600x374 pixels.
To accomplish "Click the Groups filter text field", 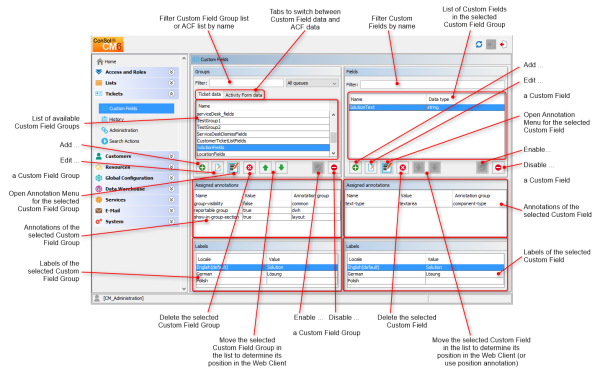I will point(246,83).
